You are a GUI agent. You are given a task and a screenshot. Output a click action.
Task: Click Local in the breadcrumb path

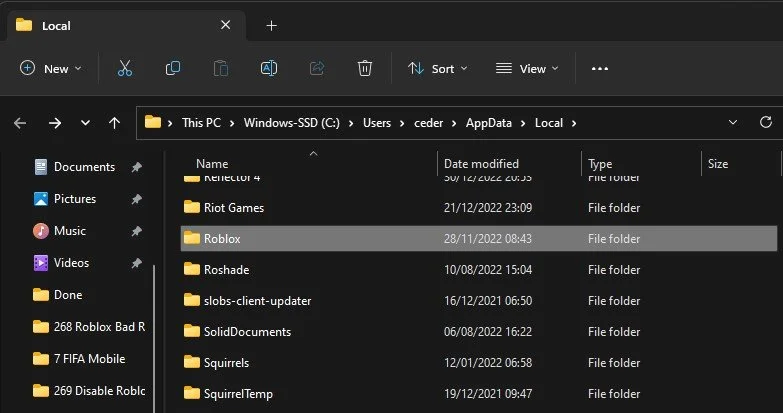549,123
